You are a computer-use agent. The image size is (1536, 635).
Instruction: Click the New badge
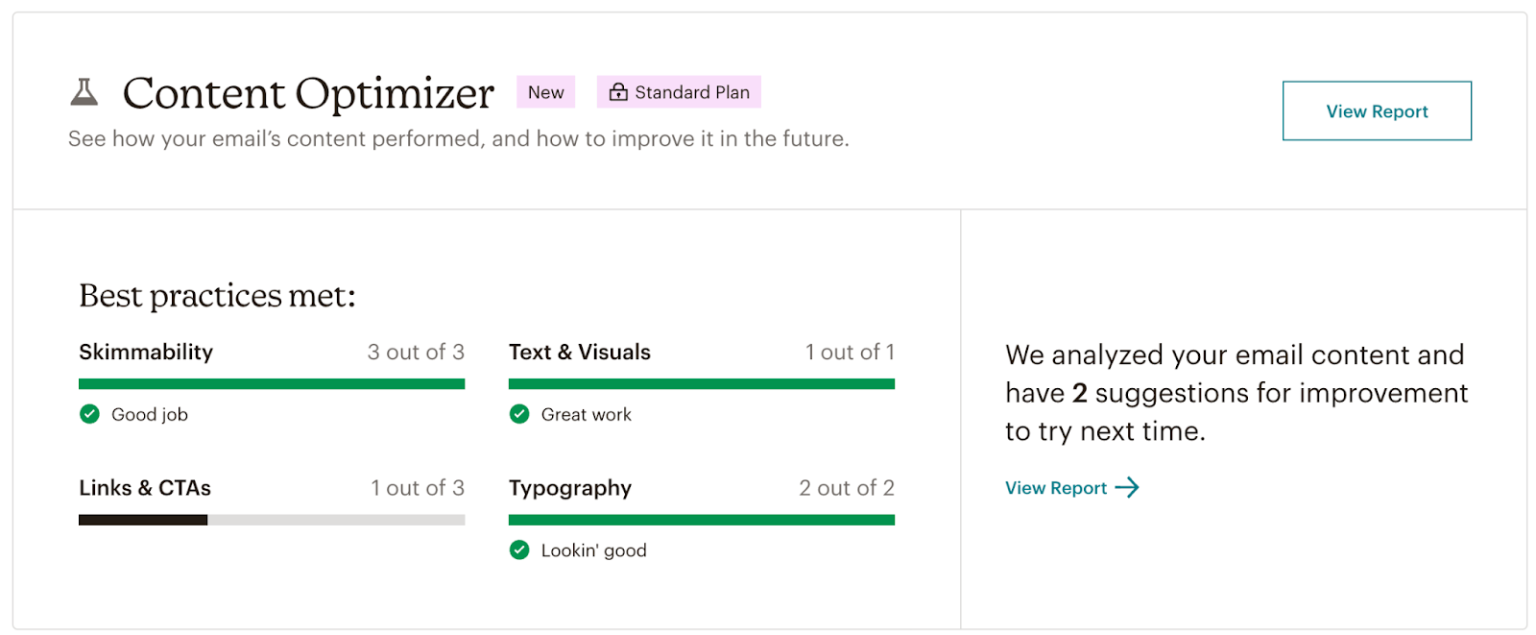coord(546,92)
